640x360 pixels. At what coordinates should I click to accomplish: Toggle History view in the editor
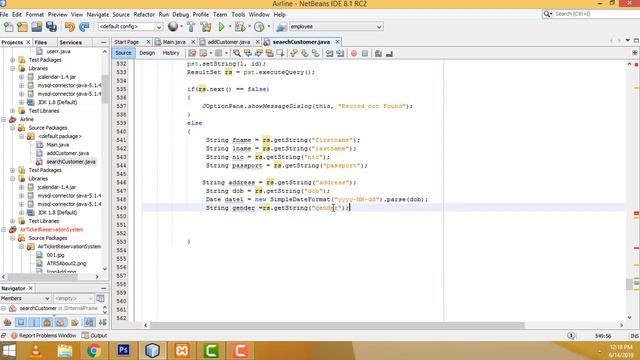171,53
